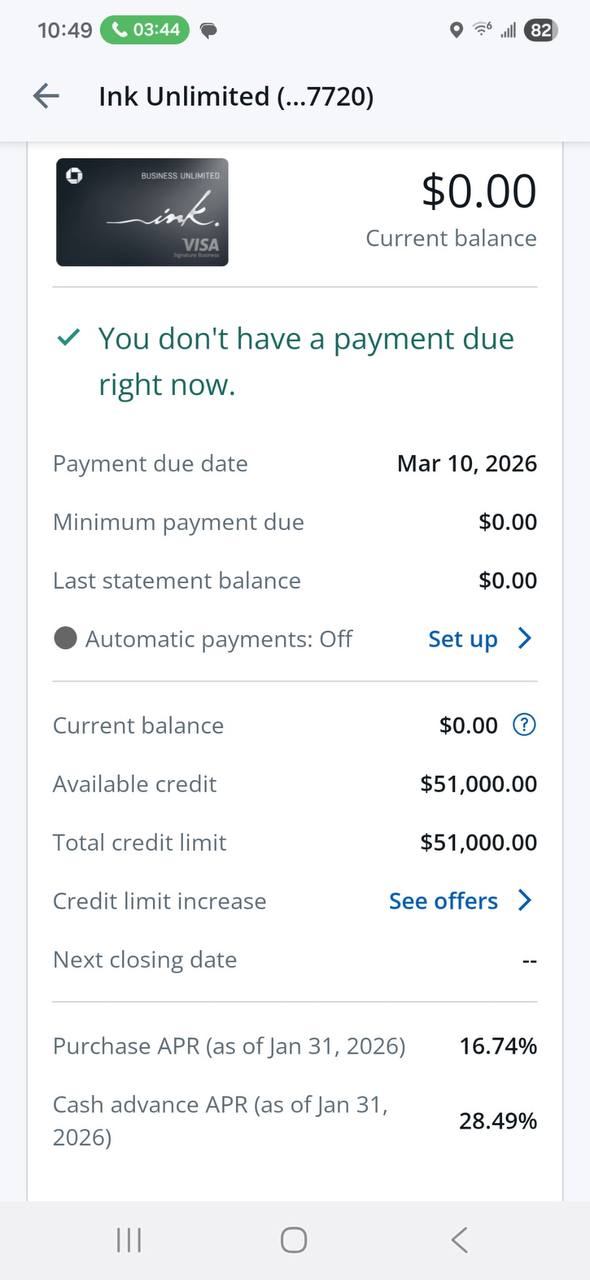Tap the recent apps button in navigation bar
Viewport: 590px width, 1280px height.
coord(128,1239)
